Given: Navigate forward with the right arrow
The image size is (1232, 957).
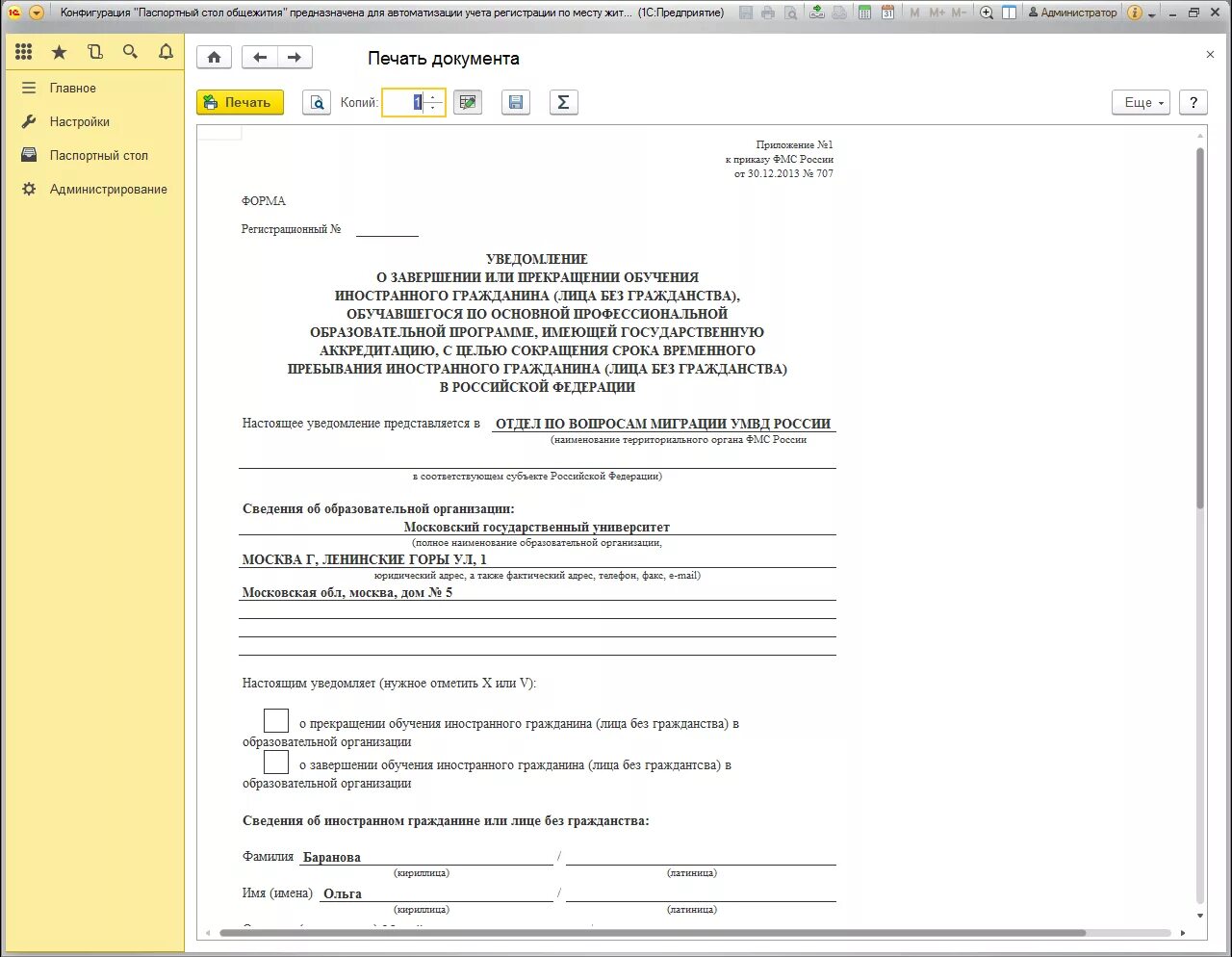Looking at the screenshot, I should click(x=295, y=58).
